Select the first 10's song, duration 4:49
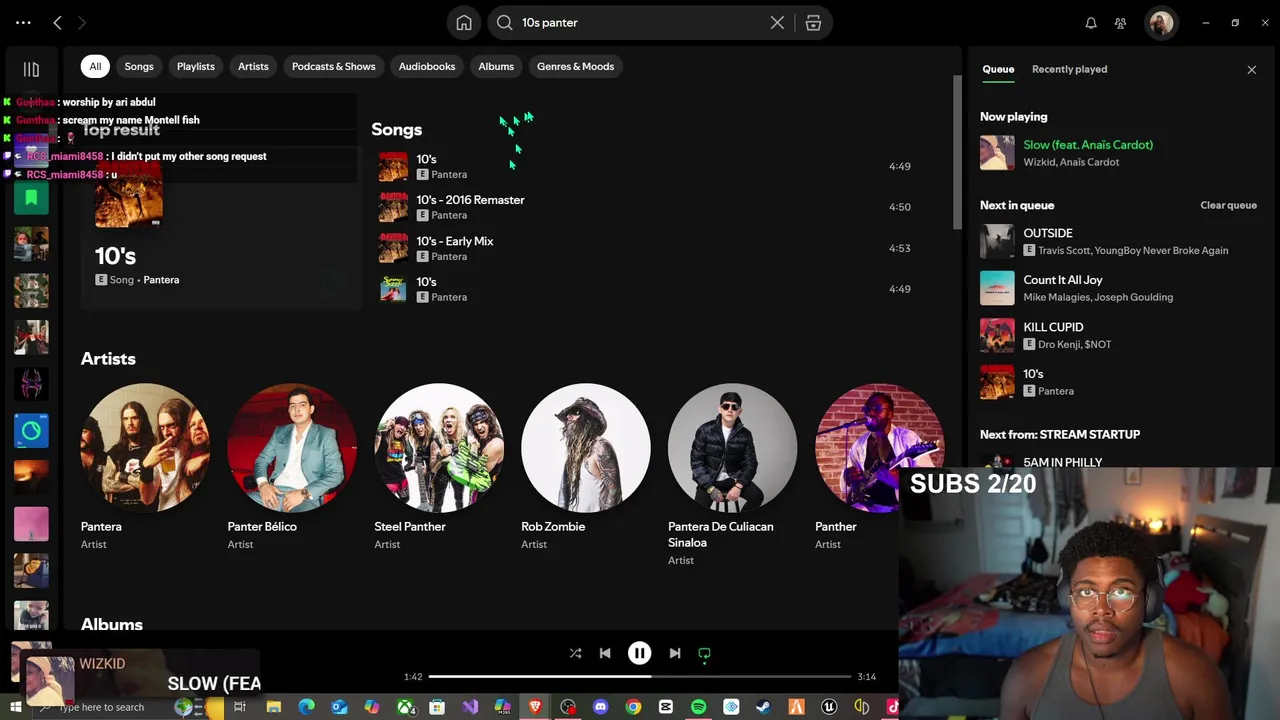The height and width of the screenshot is (720, 1280). (645, 166)
